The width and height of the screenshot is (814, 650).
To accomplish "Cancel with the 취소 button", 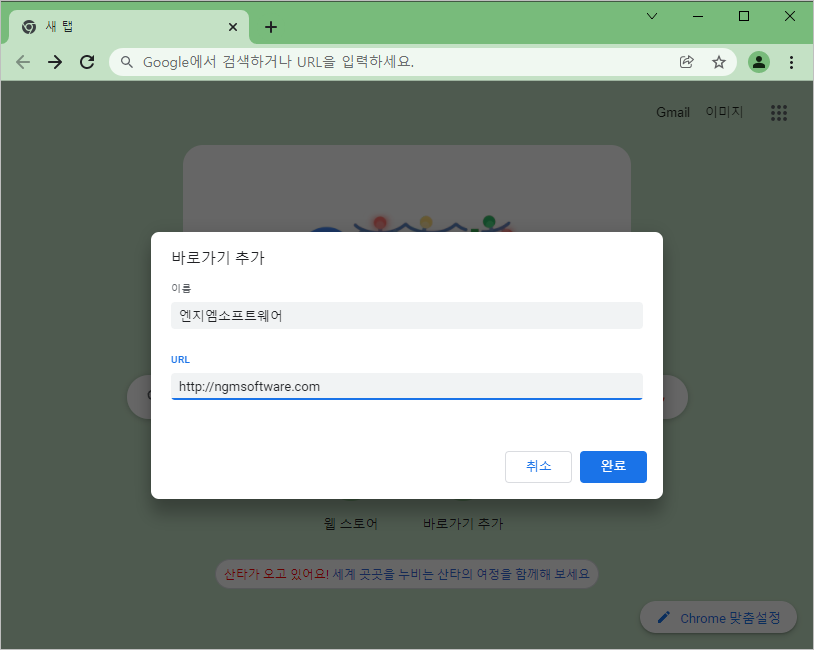I will pos(538,467).
